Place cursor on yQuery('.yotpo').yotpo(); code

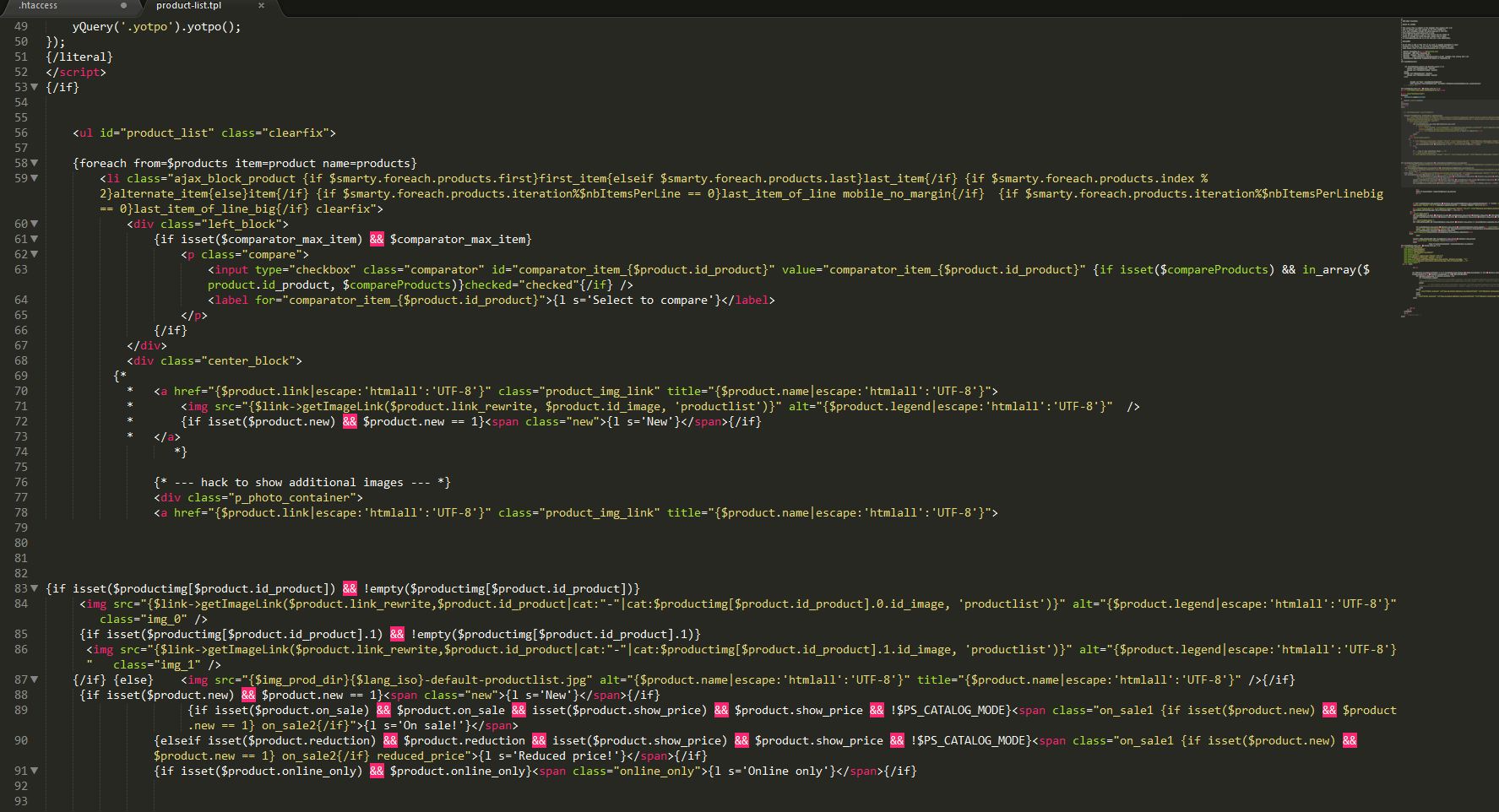[x=157, y=26]
